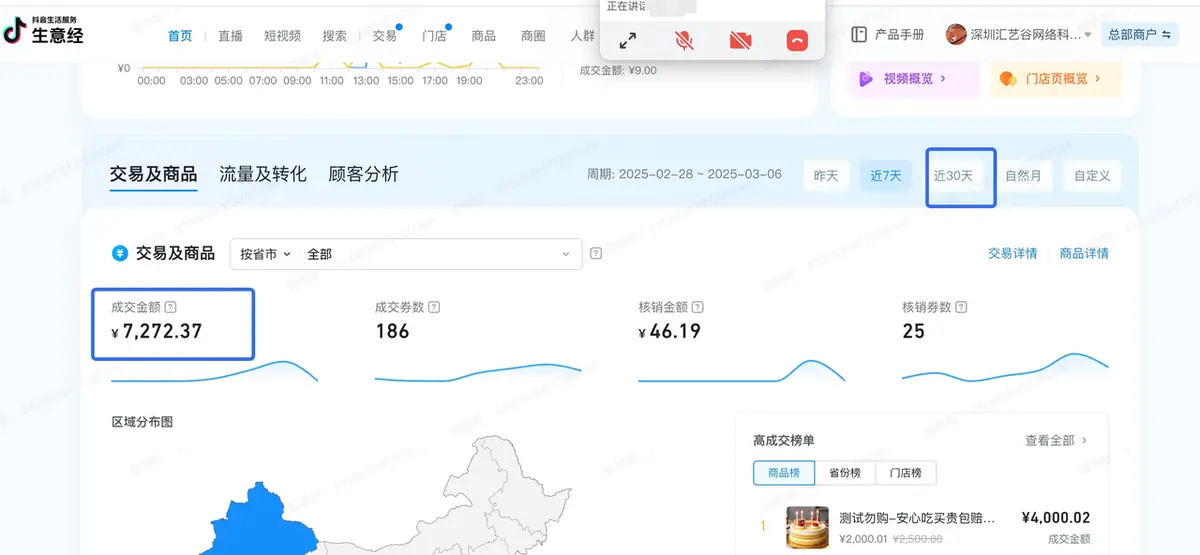The height and width of the screenshot is (555, 1200).
Task: Click the sparkline under 核销券数
Action: [x=1005, y=367]
